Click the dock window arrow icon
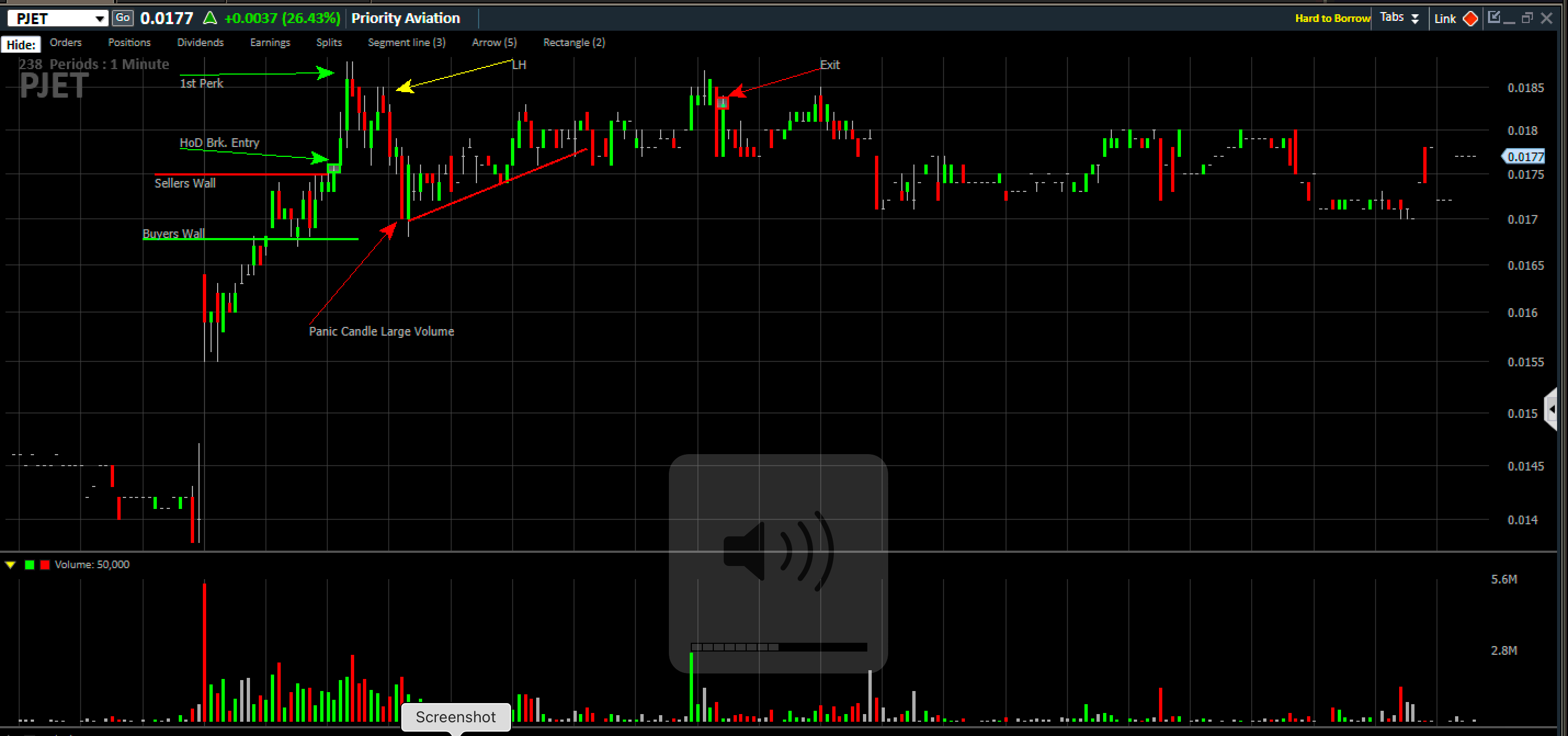Image resolution: width=1568 pixels, height=736 pixels. 1494,18
